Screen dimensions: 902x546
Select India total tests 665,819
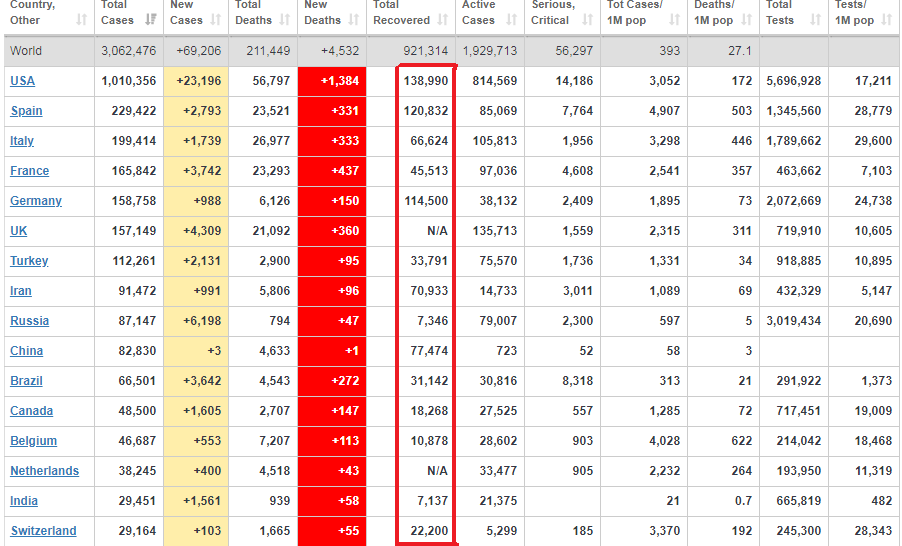click(x=798, y=501)
